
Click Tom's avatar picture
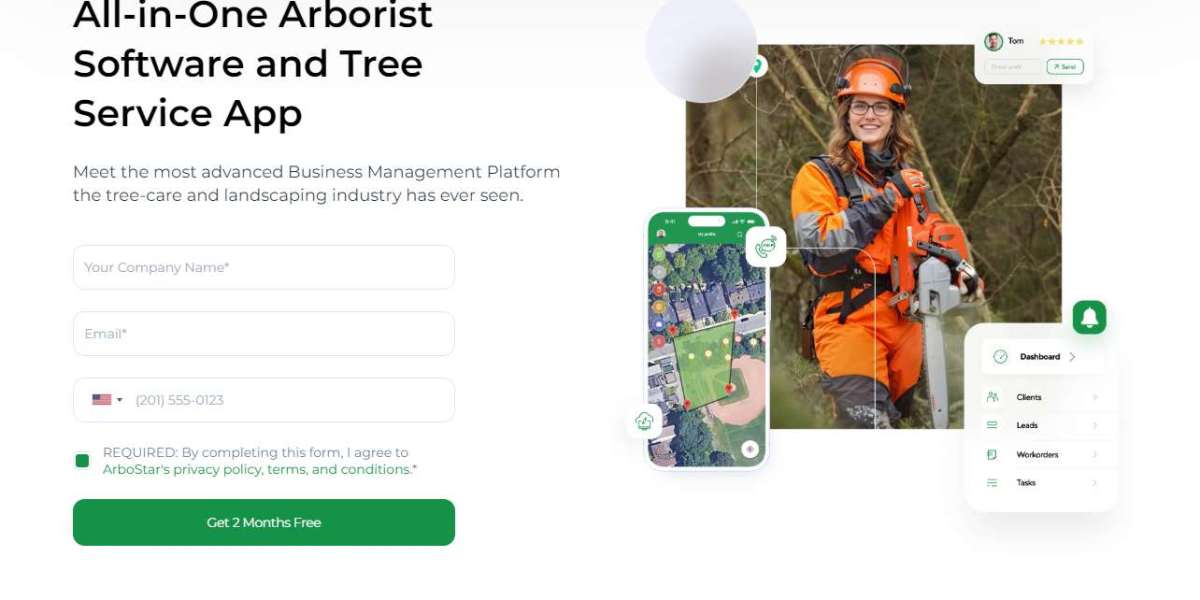tap(993, 41)
